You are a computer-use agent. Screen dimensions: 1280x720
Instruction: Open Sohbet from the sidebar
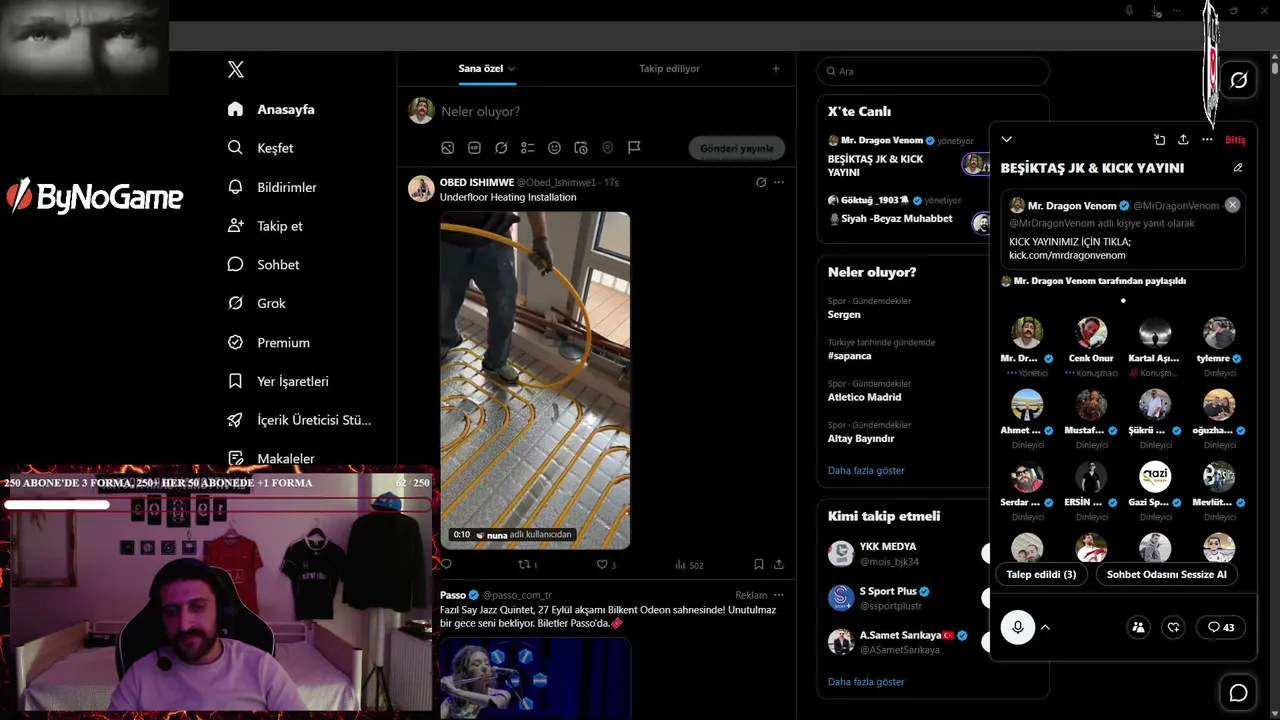tap(264, 265)
